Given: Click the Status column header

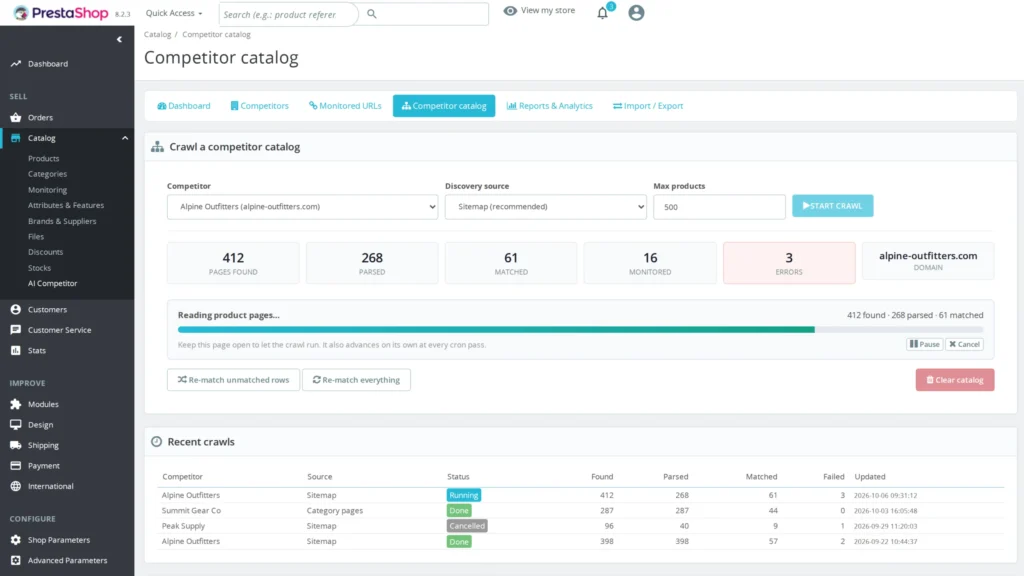Looking at the screenshot, I should pyautogui.click(x=458, y=477).
